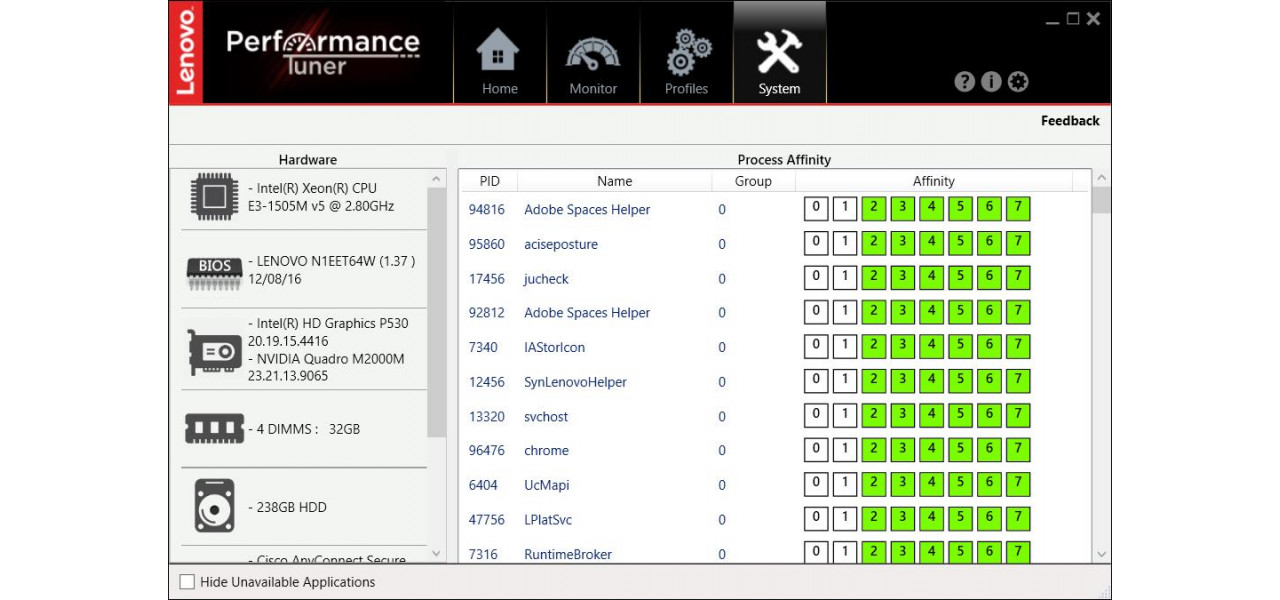
Task: Open the Home tab house icon
Action: pos(499,49)
